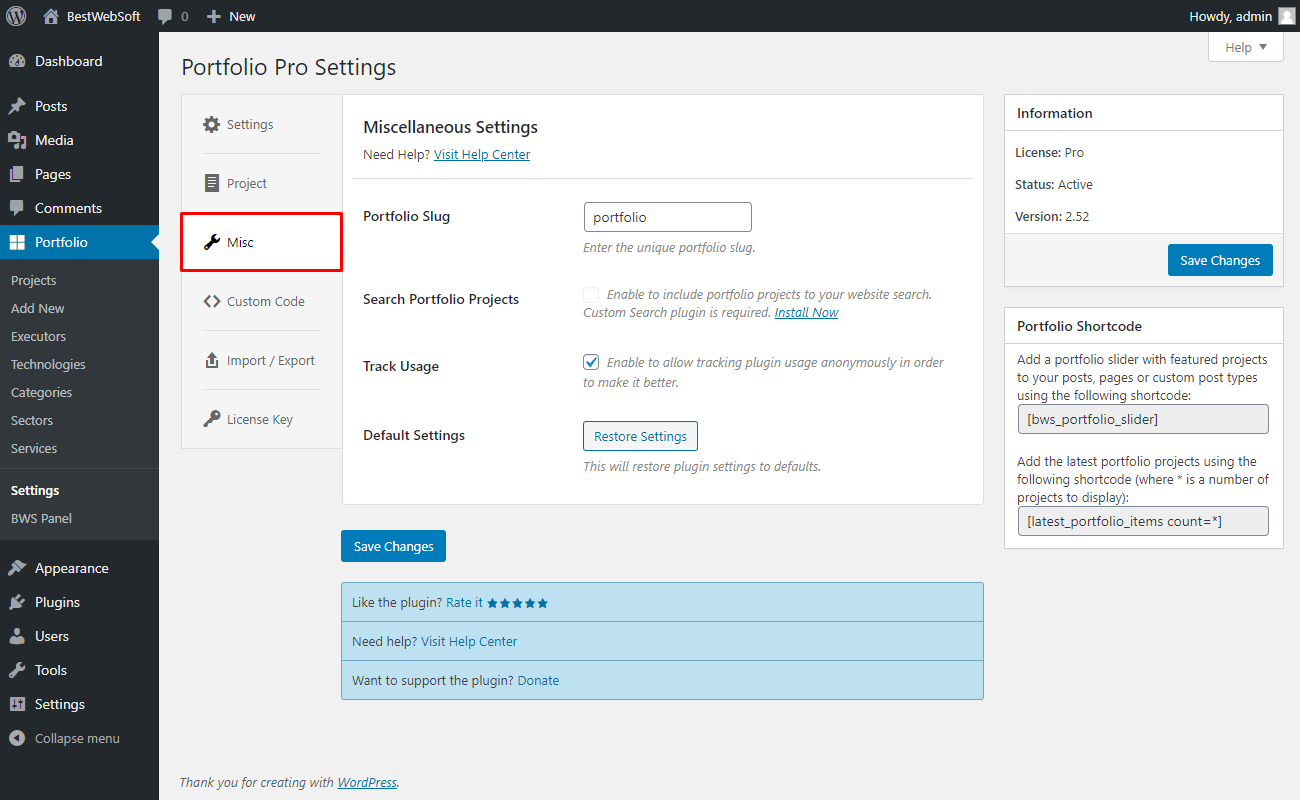Viewport: 1300px width, 800px height.
Task: Click the plus icon next to New
Action: 213,16
